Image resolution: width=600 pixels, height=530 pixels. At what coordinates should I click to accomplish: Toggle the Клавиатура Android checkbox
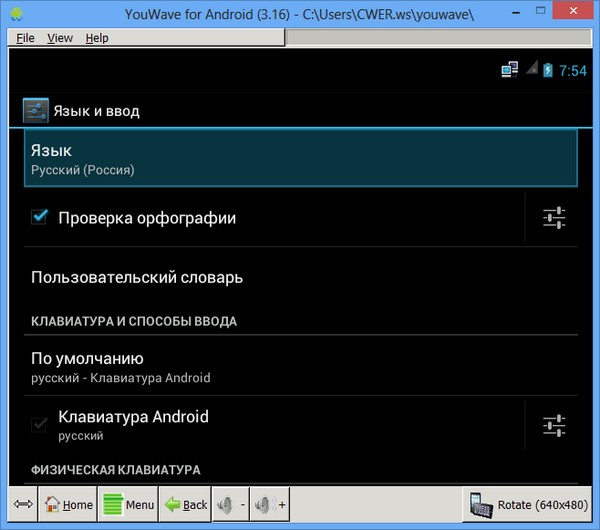40,425
